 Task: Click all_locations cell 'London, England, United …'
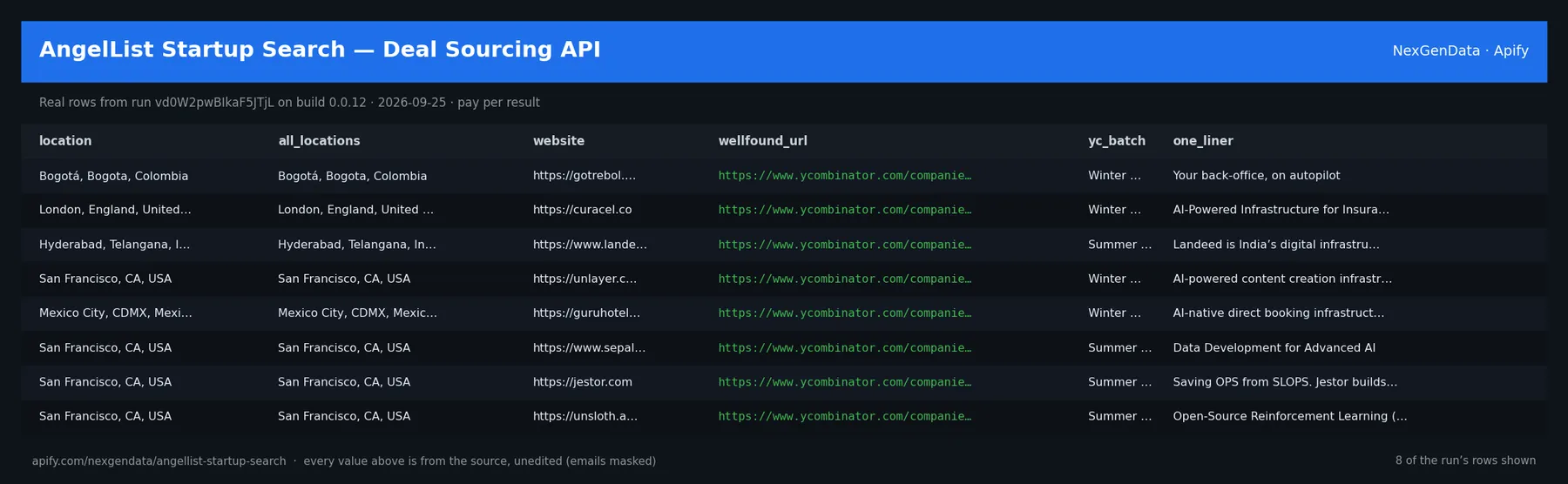pos(355,210)
